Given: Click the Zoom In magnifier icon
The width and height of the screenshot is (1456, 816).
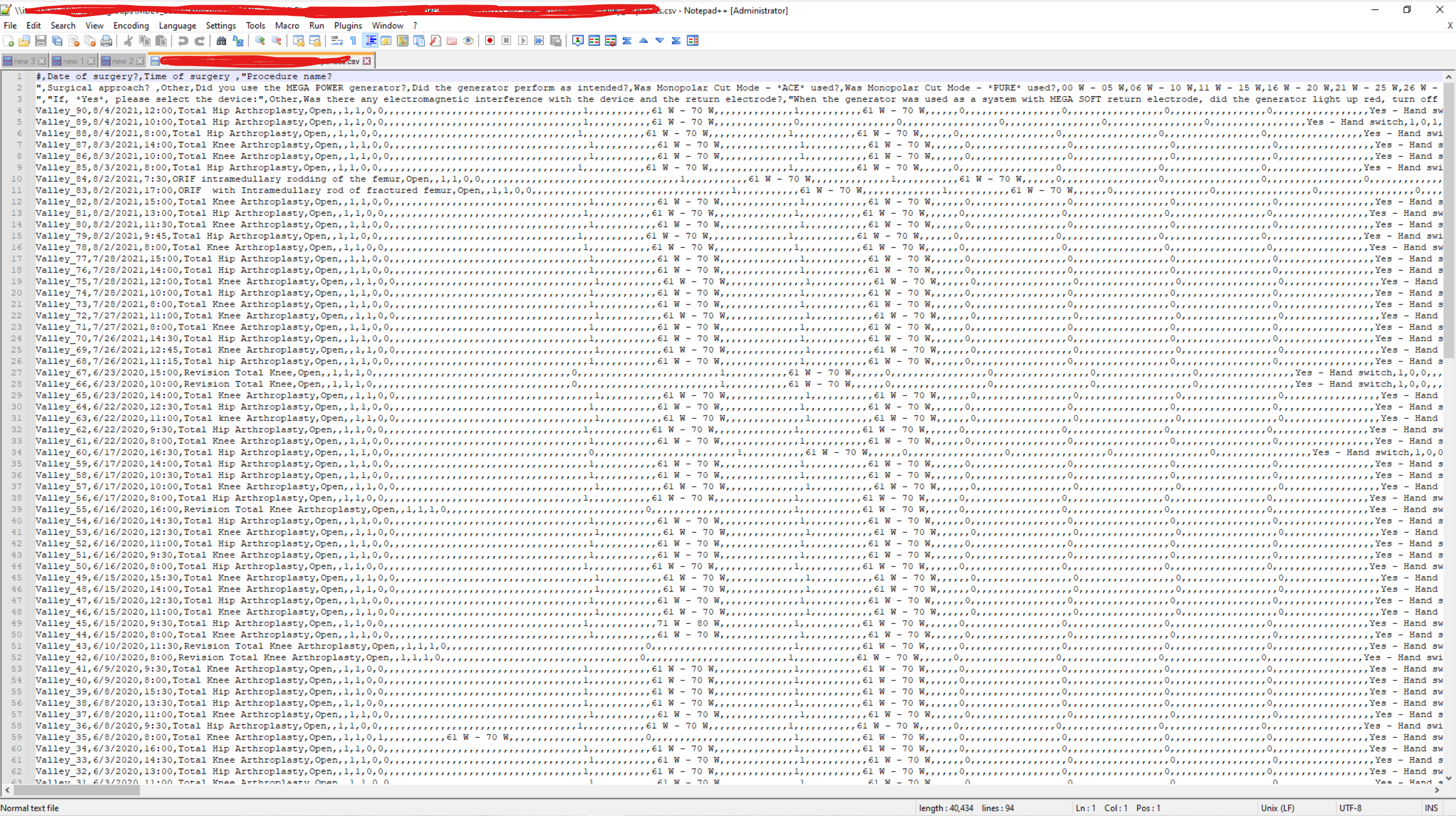Looking at the screenshot, I should coord(260,40).
